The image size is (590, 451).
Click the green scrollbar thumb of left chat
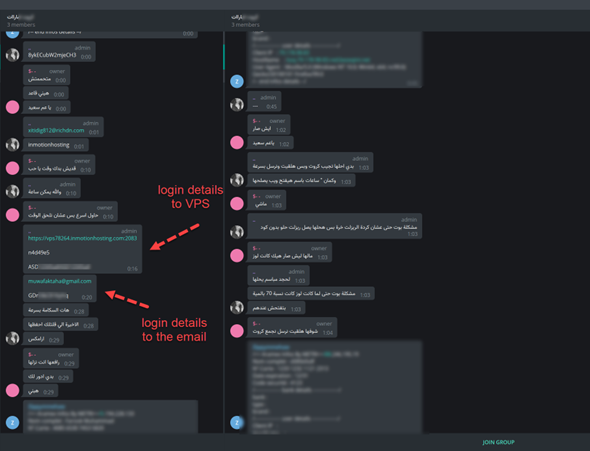224,56
